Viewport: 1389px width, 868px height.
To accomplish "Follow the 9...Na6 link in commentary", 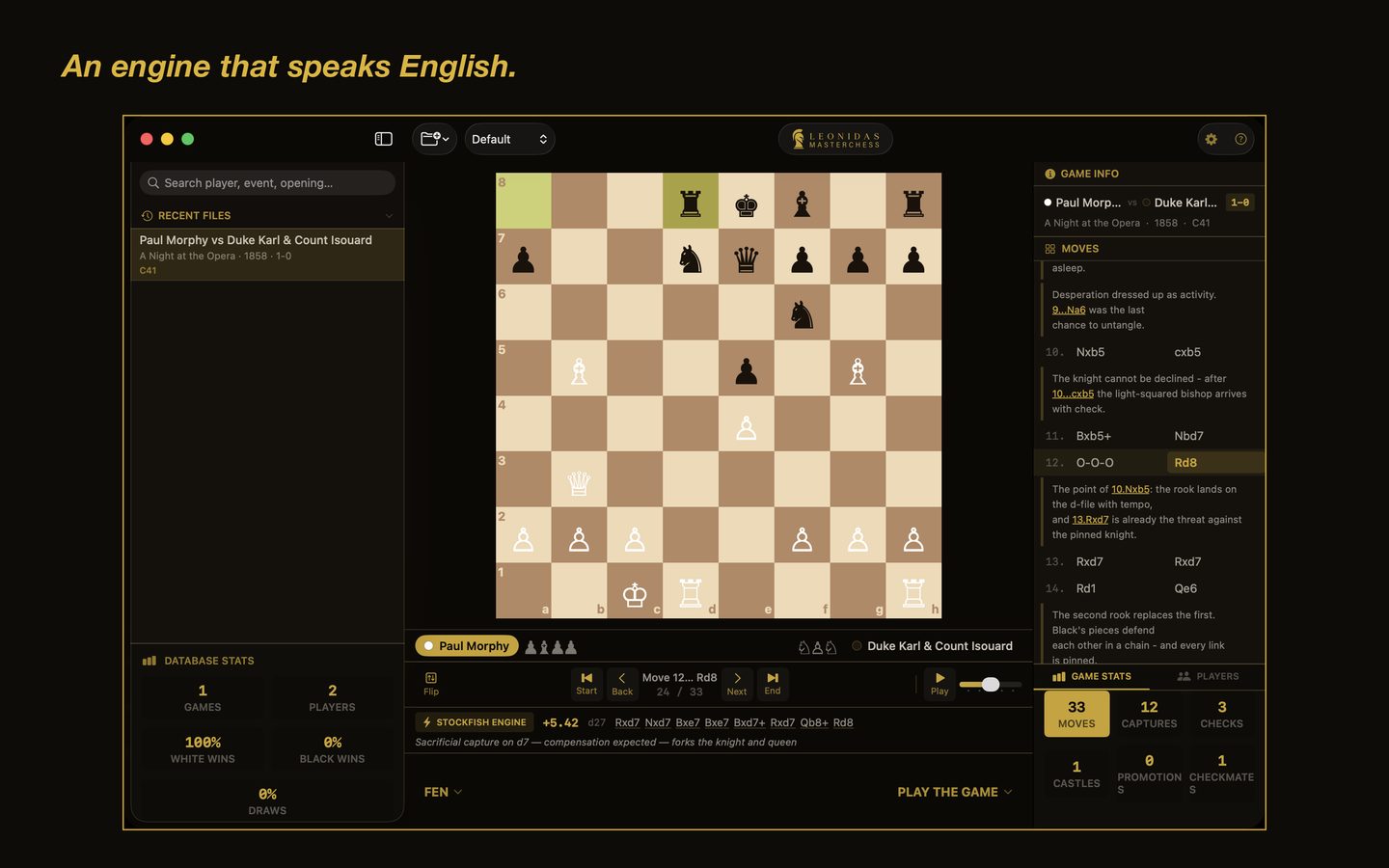I will click(1069, 311).
